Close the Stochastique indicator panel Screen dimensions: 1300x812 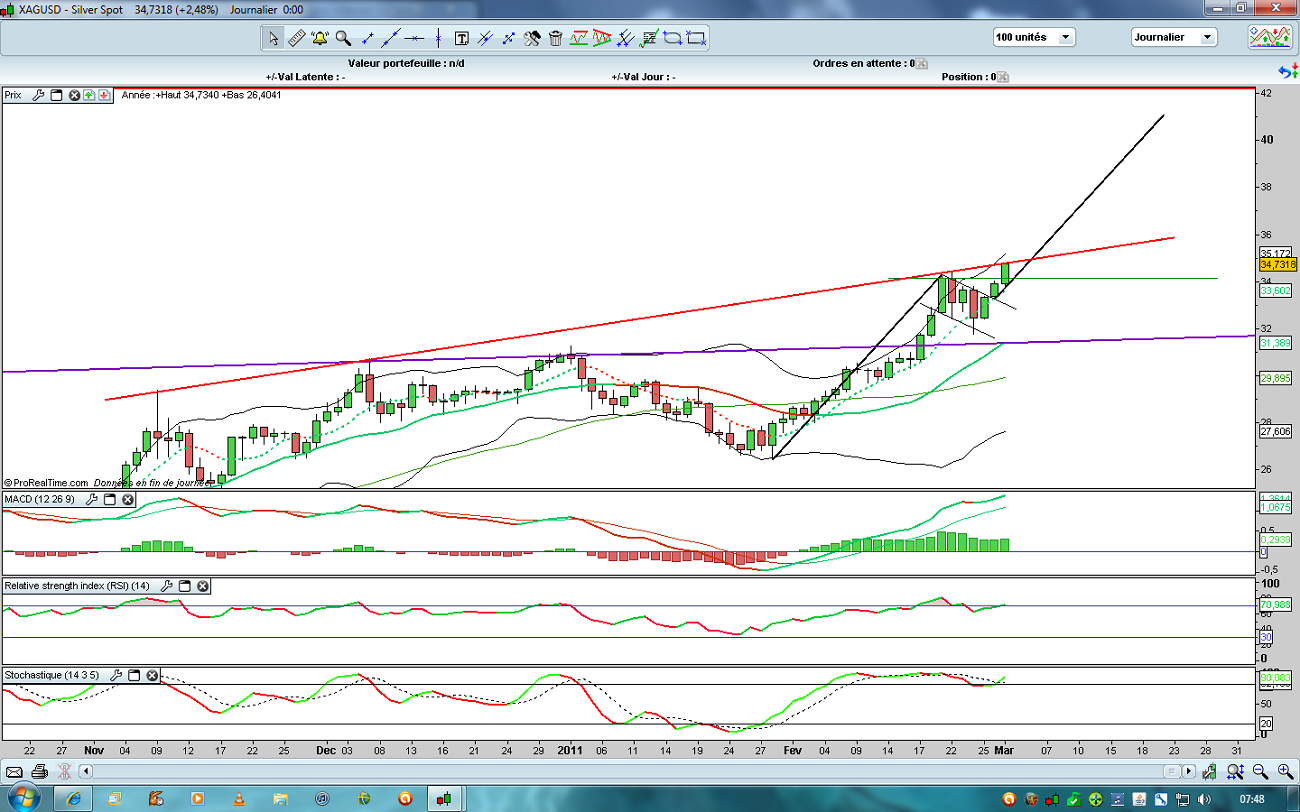[152, 676]
